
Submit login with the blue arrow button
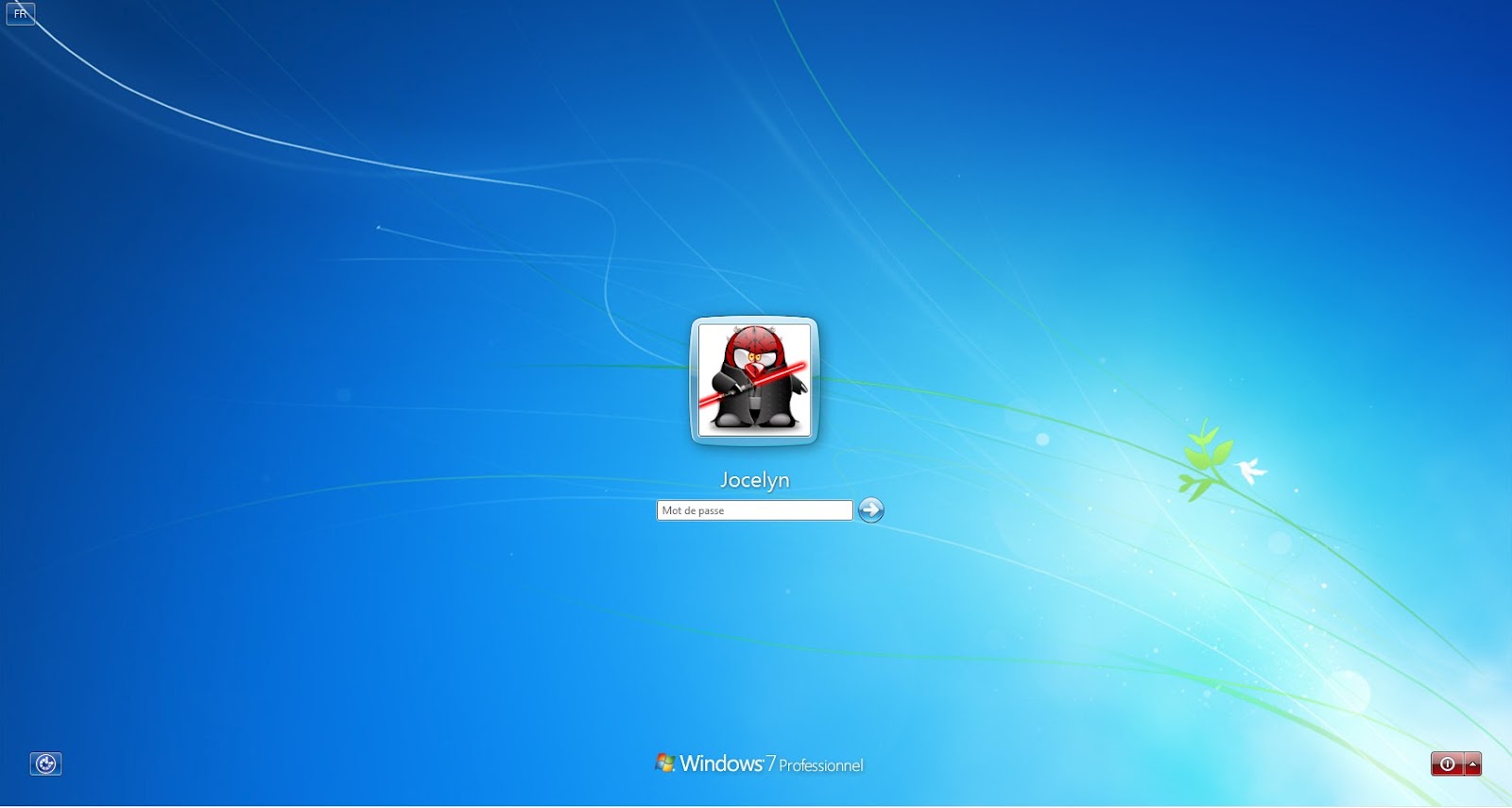click(x=870, y=510)
